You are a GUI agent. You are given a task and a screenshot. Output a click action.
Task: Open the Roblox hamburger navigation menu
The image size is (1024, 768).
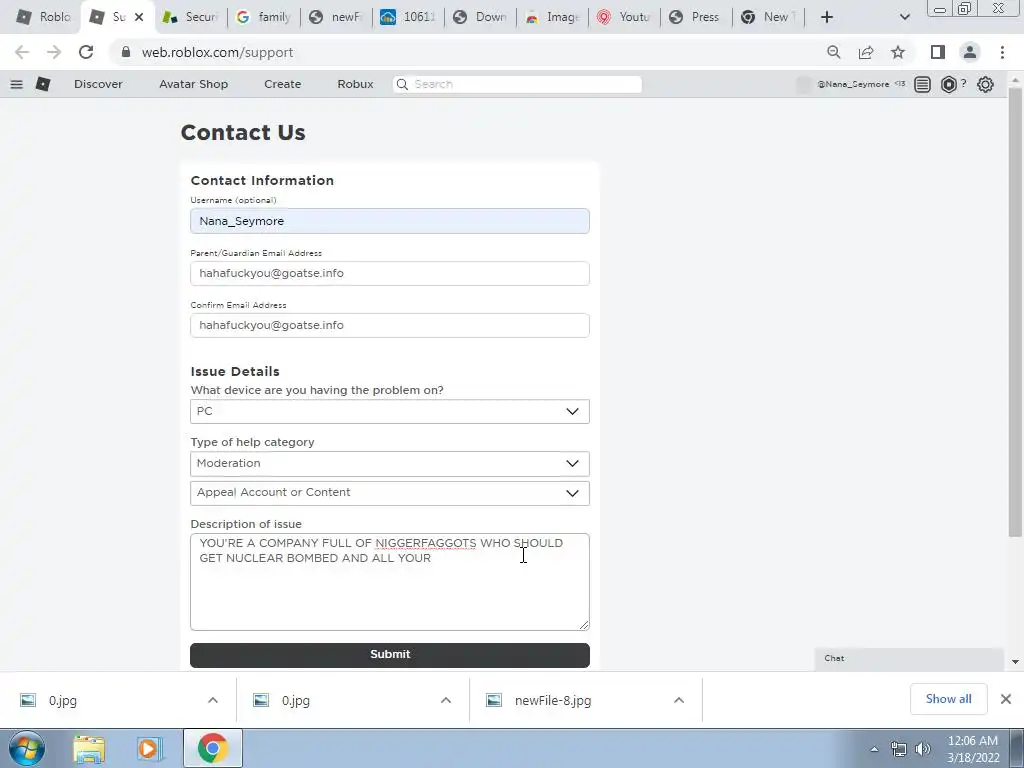17,84
